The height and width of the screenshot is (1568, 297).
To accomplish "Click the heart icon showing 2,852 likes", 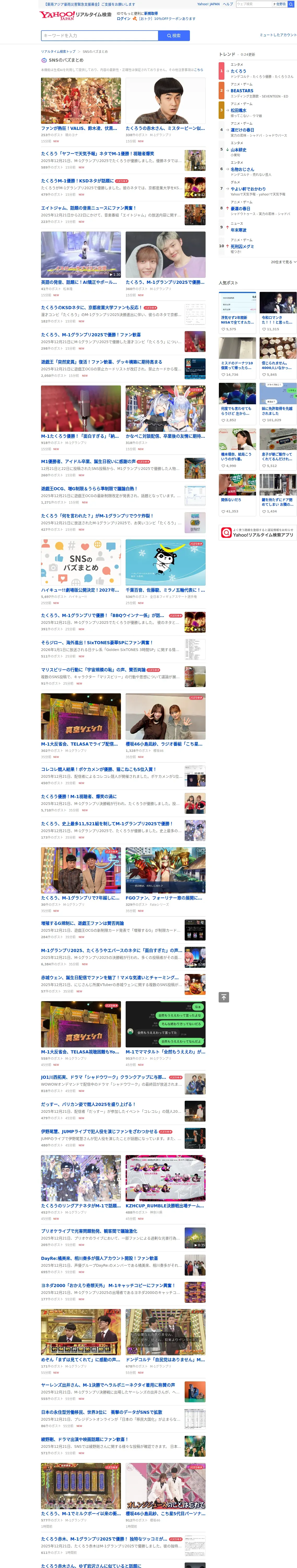I will coord(223,420).
